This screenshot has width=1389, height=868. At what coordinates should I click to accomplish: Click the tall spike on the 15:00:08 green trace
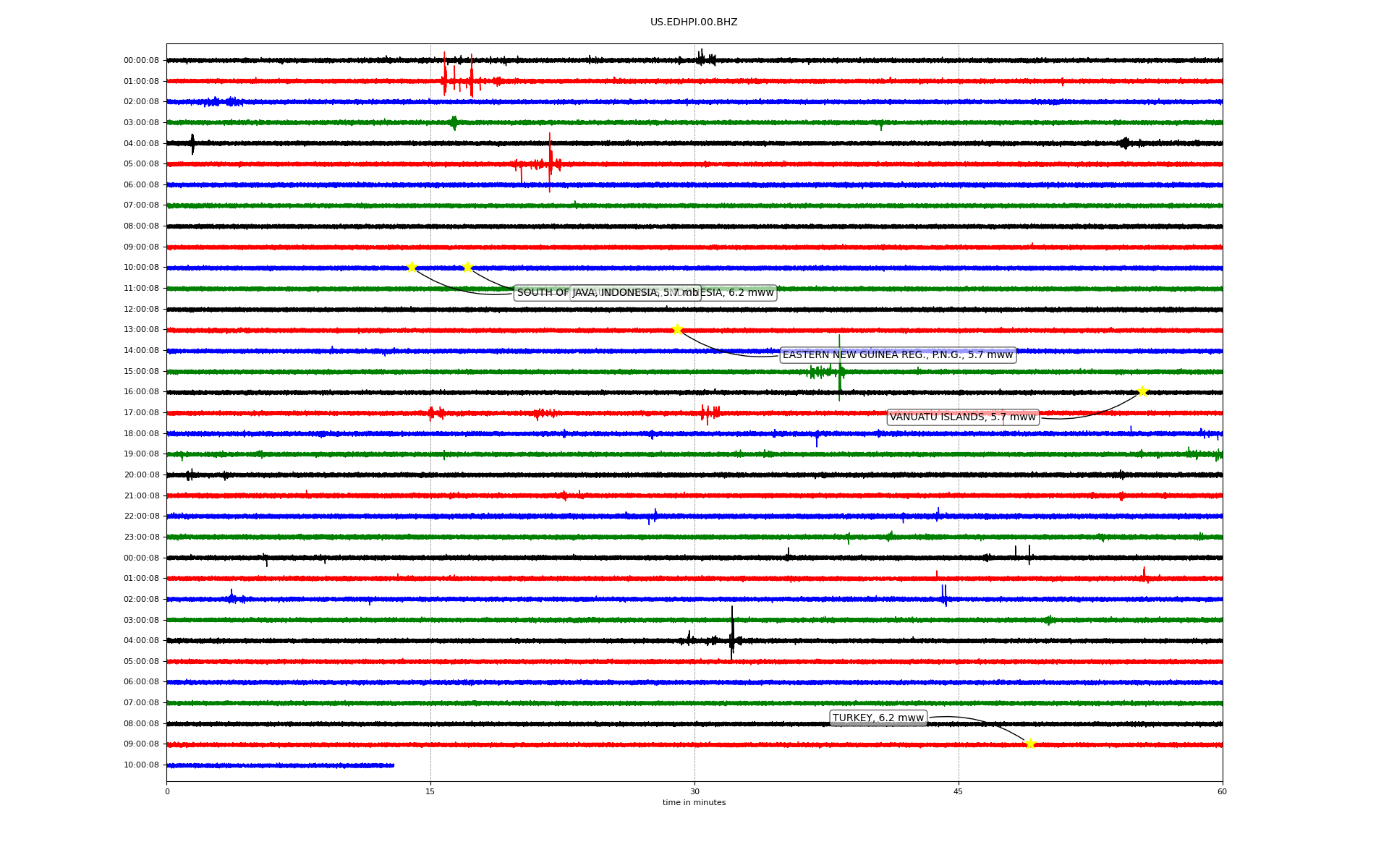839,367
